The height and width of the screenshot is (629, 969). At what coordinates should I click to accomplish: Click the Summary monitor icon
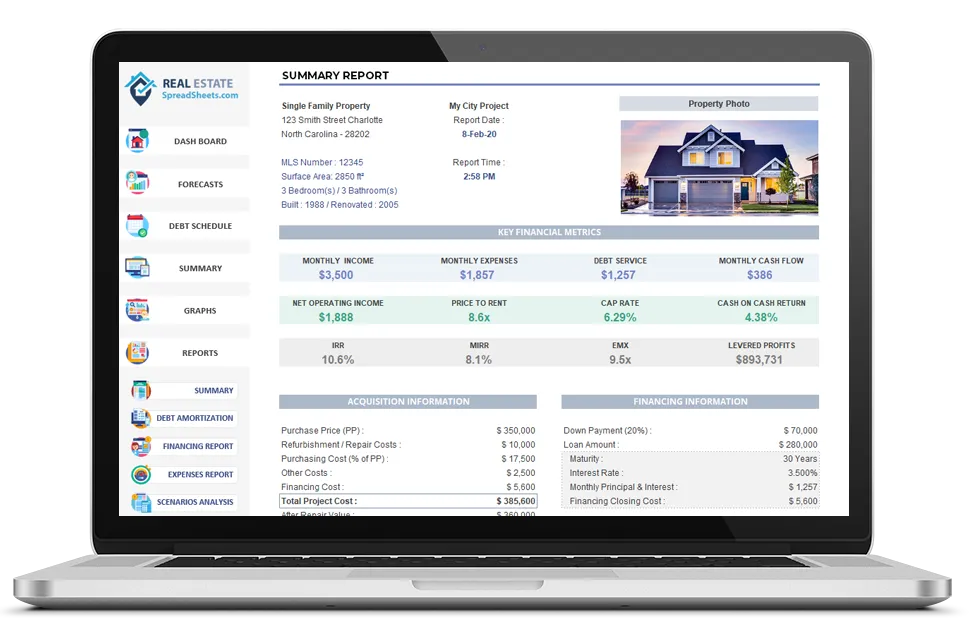(137, 268)
